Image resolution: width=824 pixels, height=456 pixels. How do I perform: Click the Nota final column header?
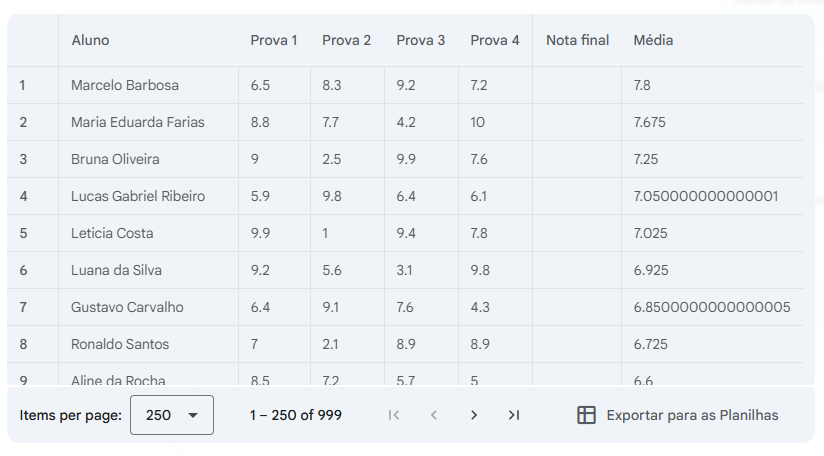coord(577,40)
